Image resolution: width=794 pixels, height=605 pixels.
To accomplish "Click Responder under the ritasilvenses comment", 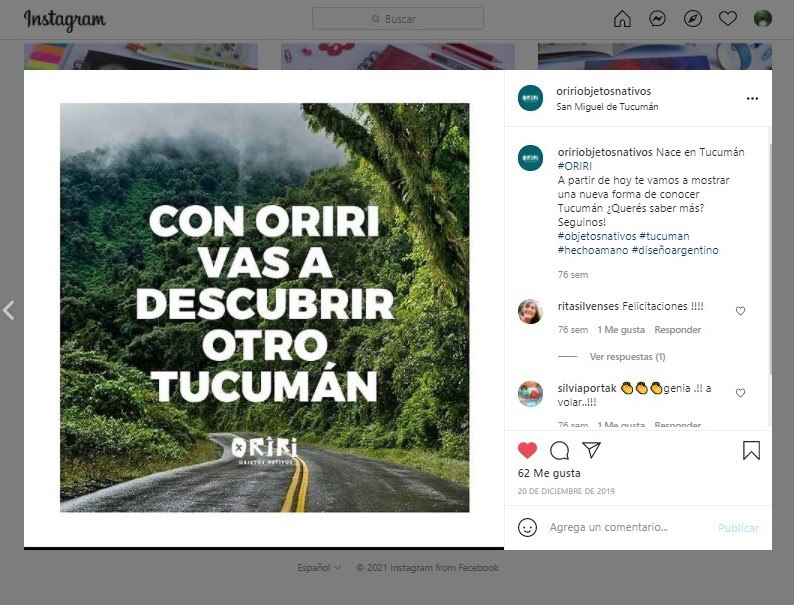I will tap(678, 330).
